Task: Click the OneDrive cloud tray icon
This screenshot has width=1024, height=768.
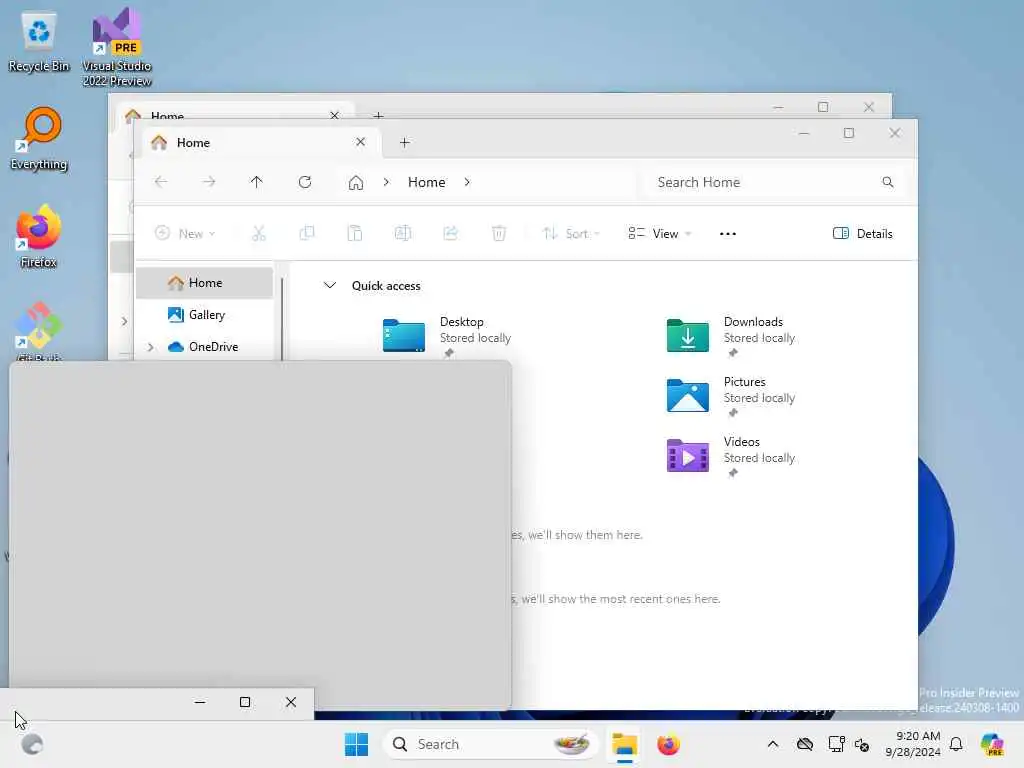Action: (805, 744)
